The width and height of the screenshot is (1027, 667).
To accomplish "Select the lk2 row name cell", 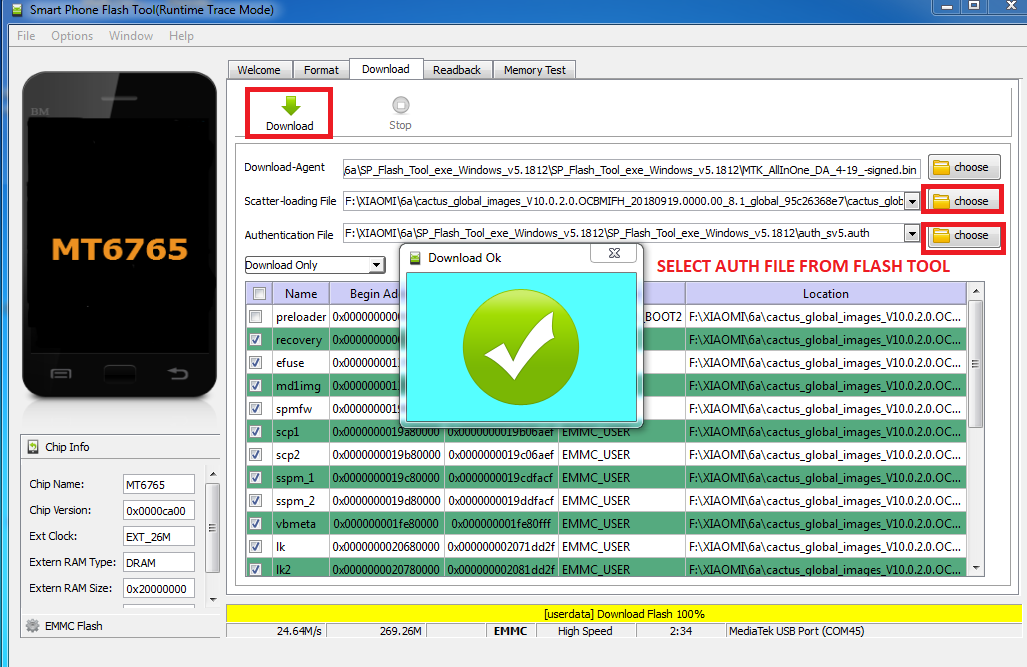I will click(301, 569).
